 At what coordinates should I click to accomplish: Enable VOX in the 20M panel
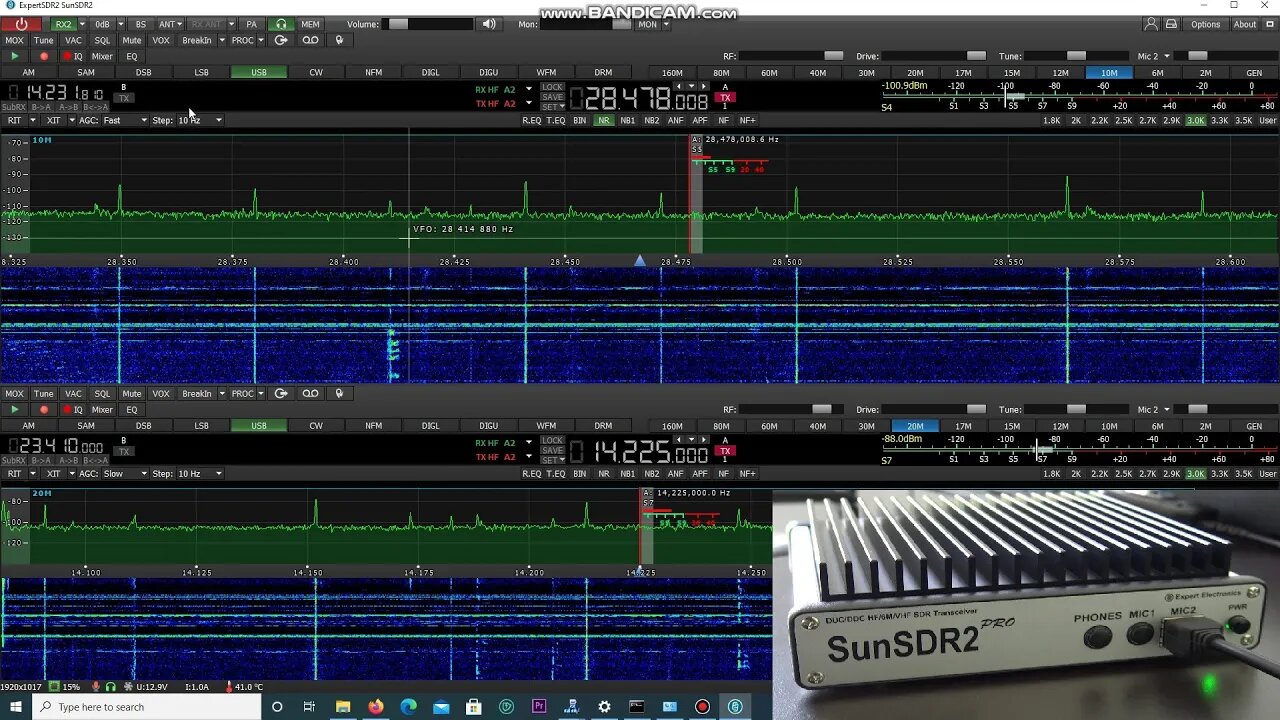(x=161, y=393)
